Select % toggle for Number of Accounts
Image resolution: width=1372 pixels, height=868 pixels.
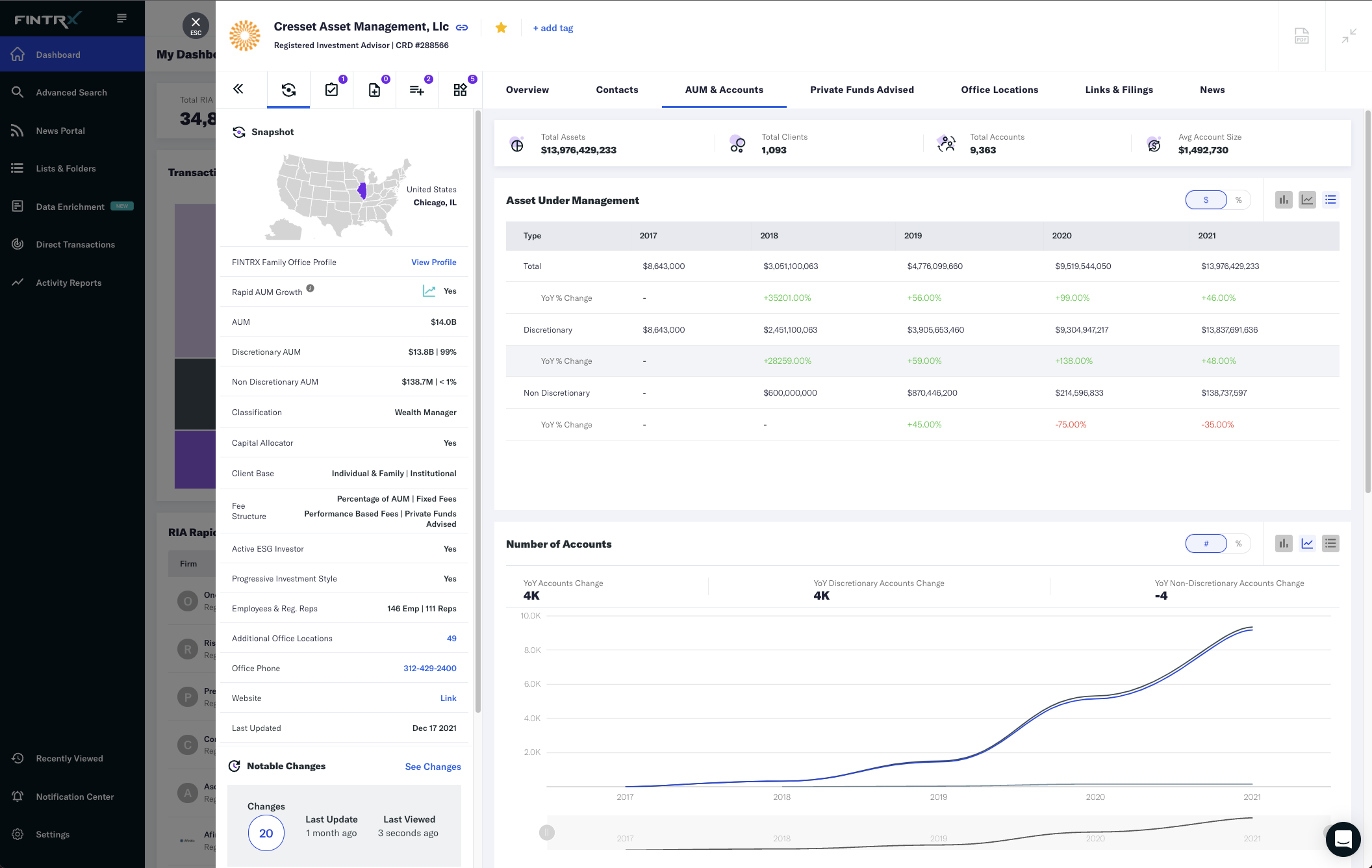(x=1239, y=544)
